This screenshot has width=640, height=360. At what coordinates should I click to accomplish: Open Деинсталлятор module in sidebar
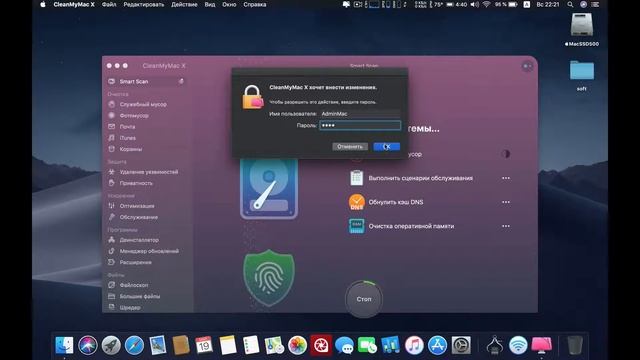(x=134, y=240)
